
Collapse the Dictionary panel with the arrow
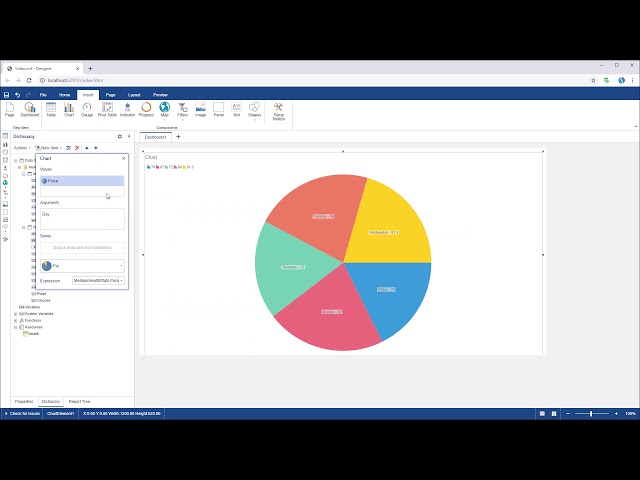coord(129,136)
